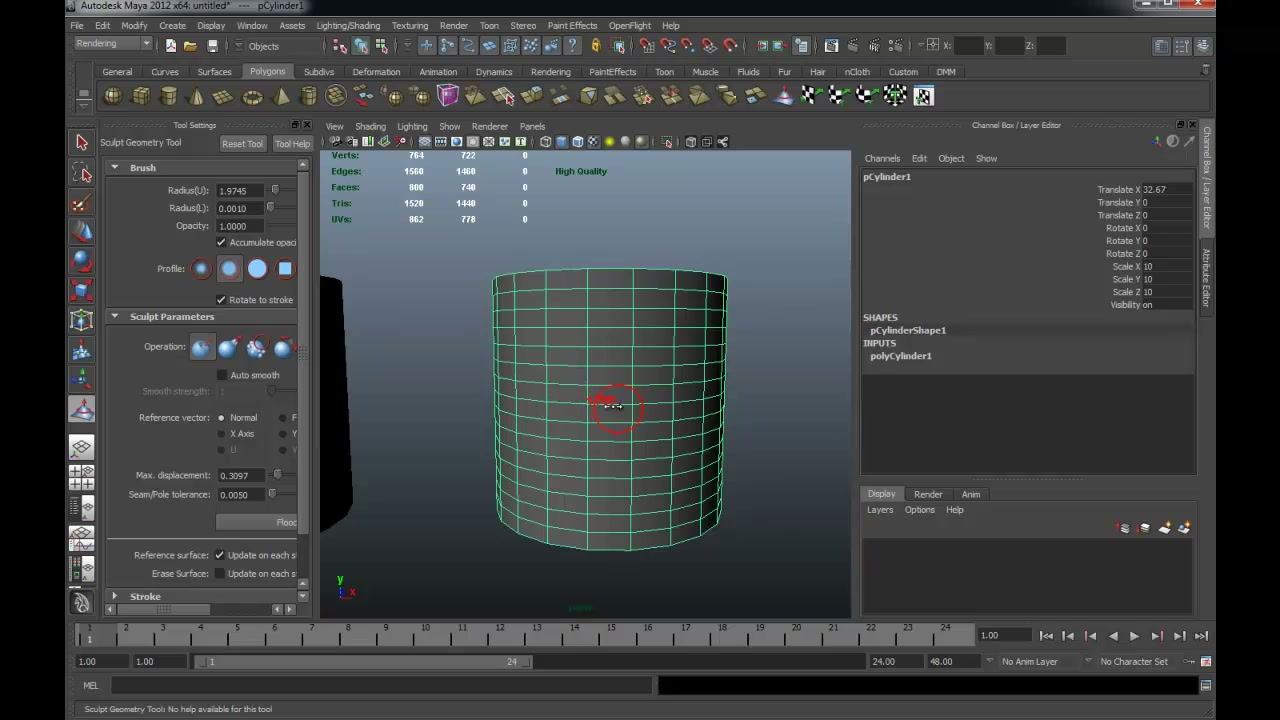The width and height of the screenshot is (1280, 720).
Task: Expand the Stroke section
Action: click(114, 596)
